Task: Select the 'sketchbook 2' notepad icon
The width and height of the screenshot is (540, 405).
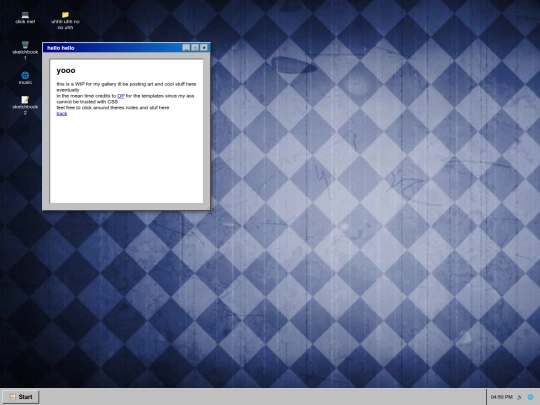Action: (25, 105)
